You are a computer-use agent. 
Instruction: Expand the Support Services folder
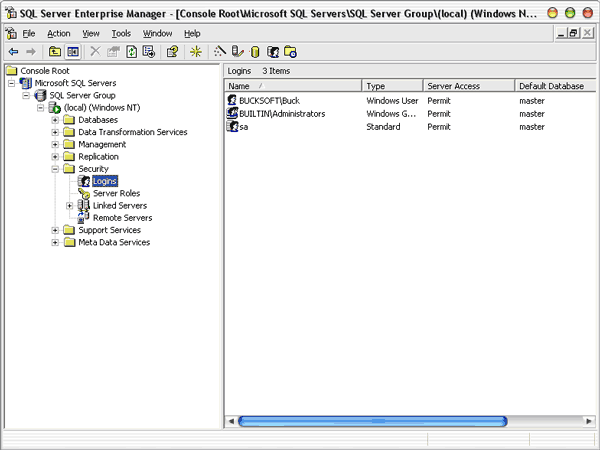55,230
